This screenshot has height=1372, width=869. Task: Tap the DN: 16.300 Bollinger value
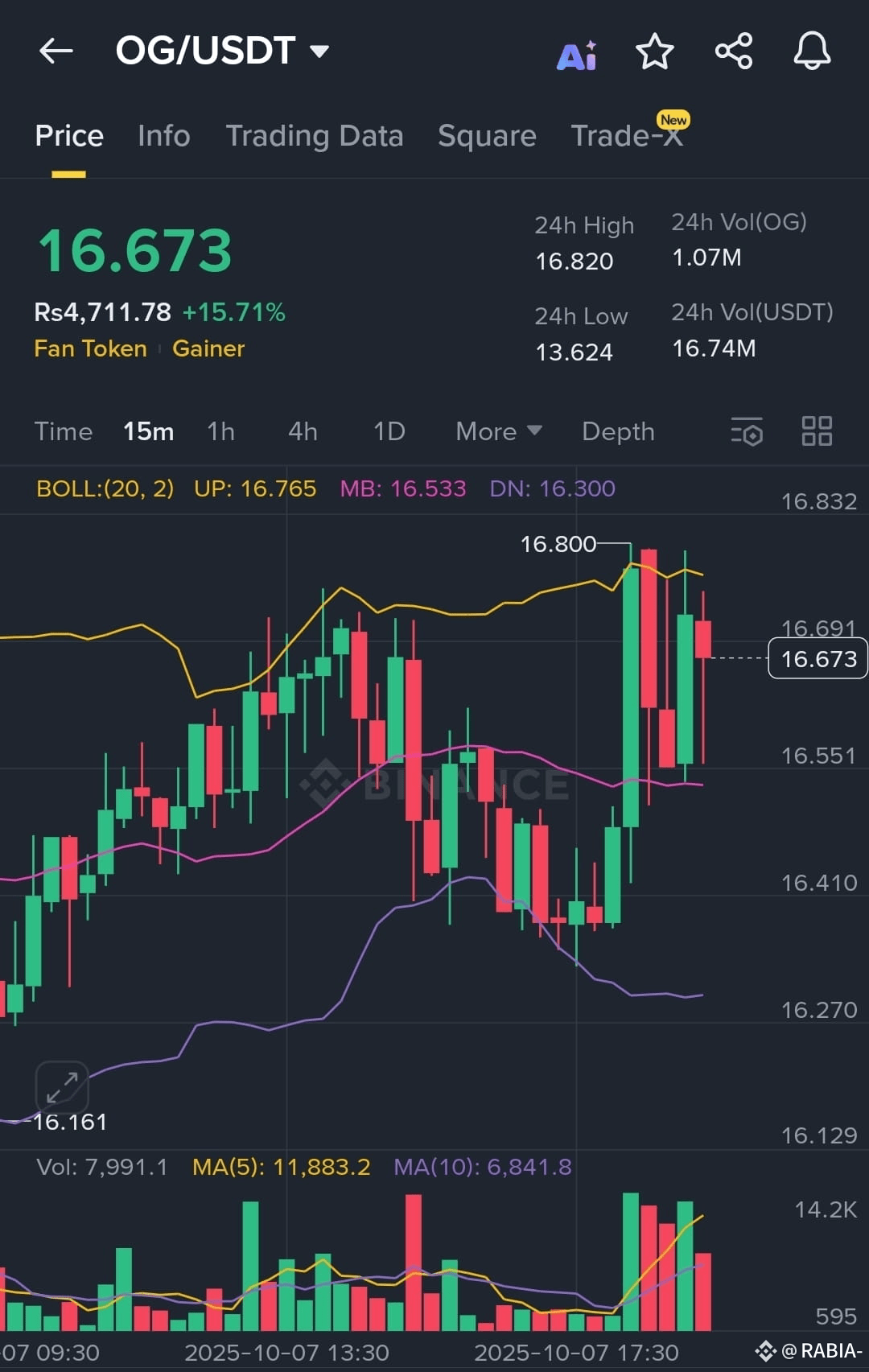click(x=553, y=488)
